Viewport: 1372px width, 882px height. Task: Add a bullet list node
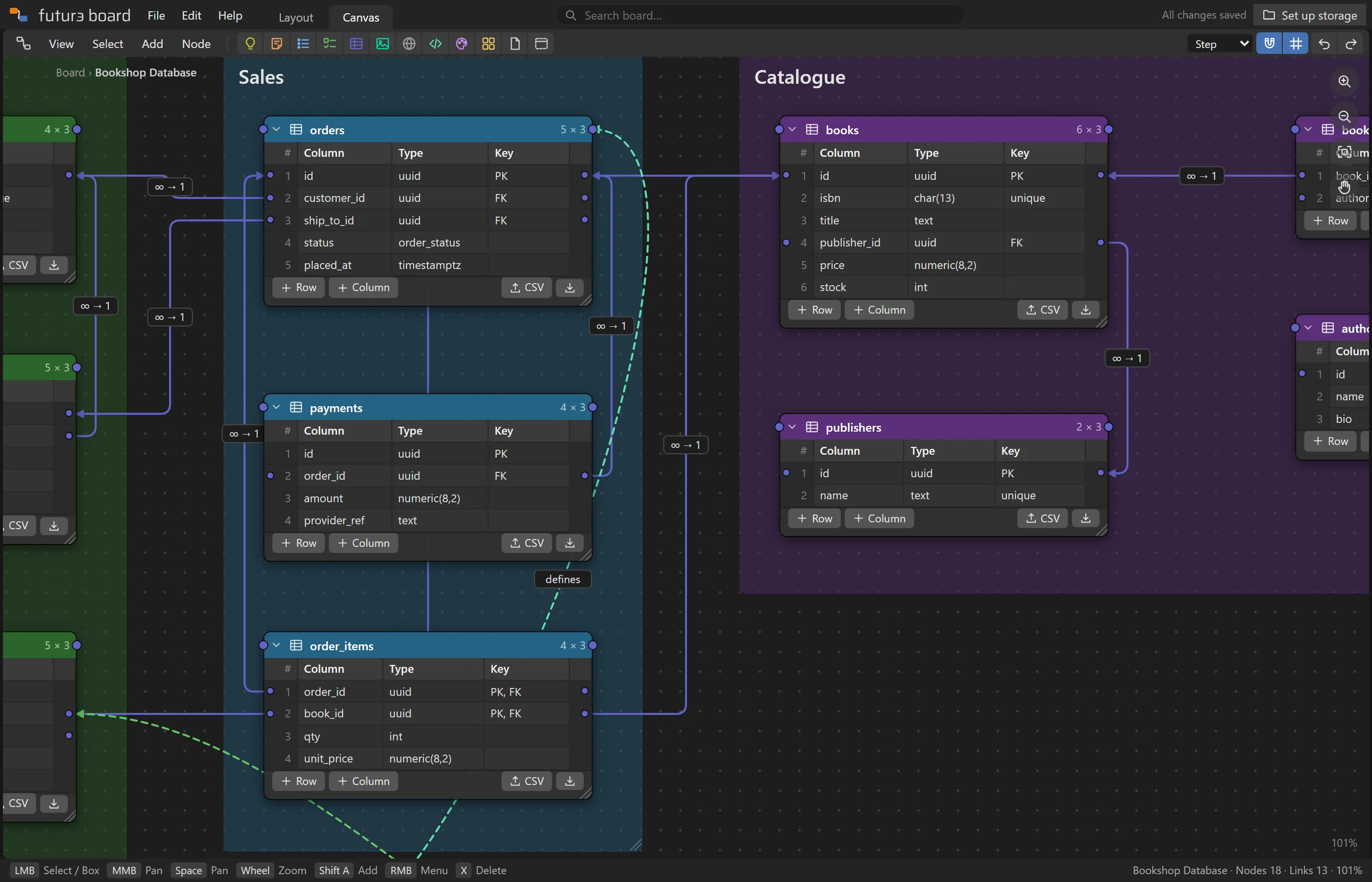[x=303, y=44]
